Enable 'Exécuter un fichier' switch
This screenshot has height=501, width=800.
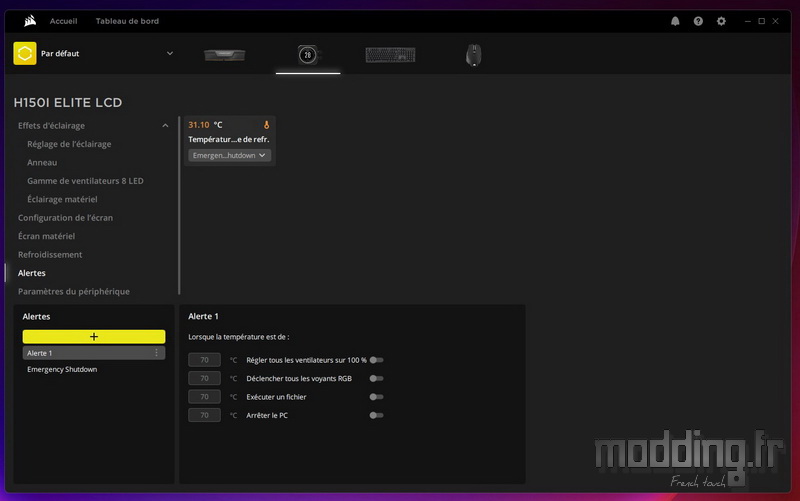pos(377,397)
